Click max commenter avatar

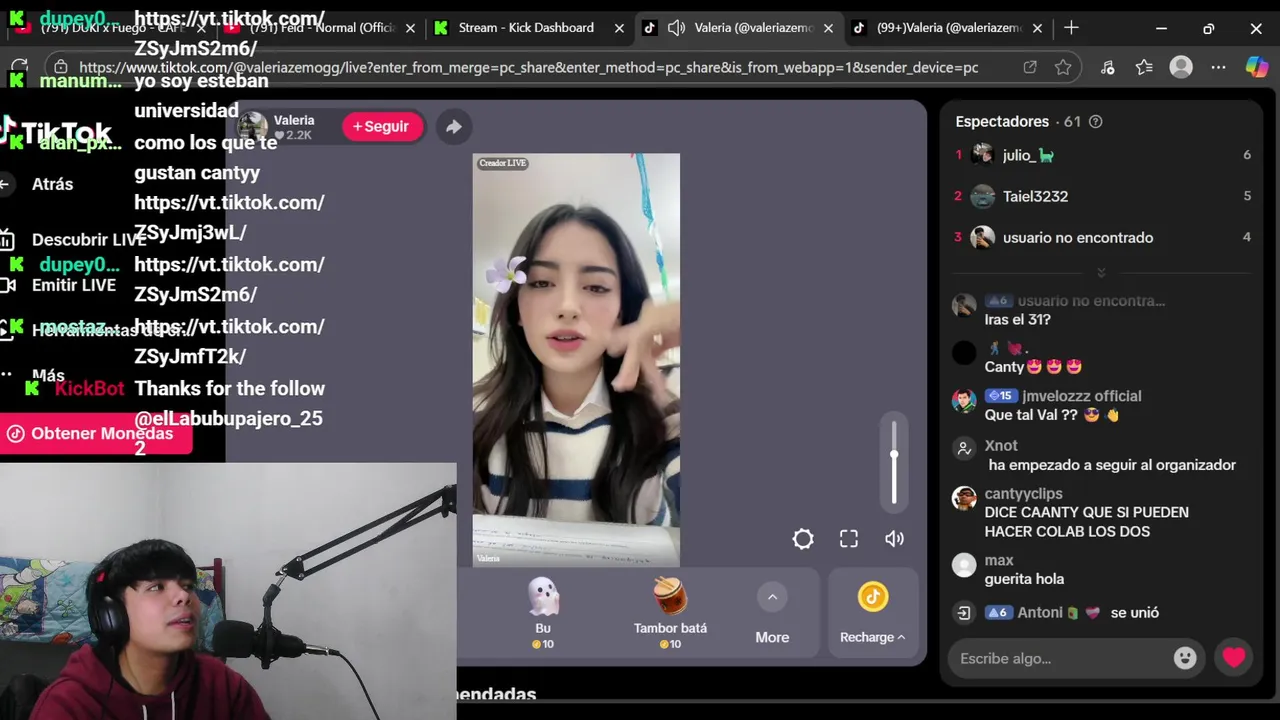[x=964, y=566]
